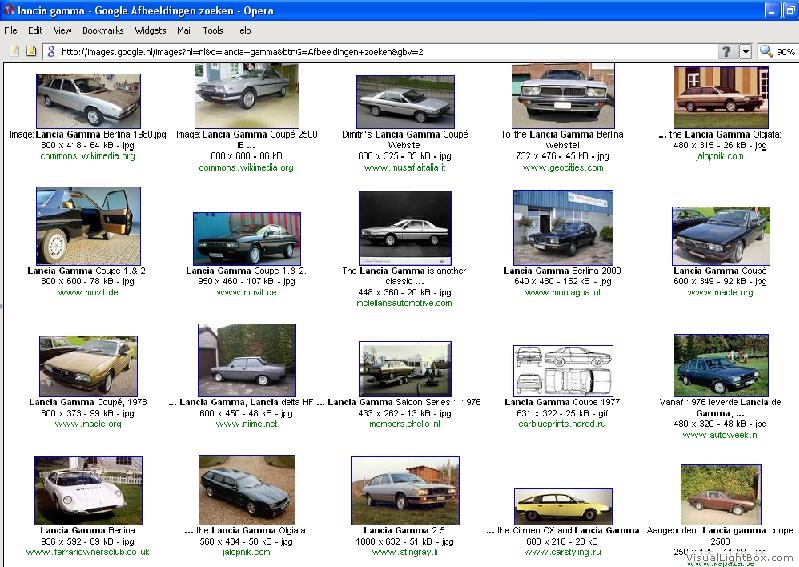
Task: Click the Opera logo in the title bar
Action: coord(9,10)
